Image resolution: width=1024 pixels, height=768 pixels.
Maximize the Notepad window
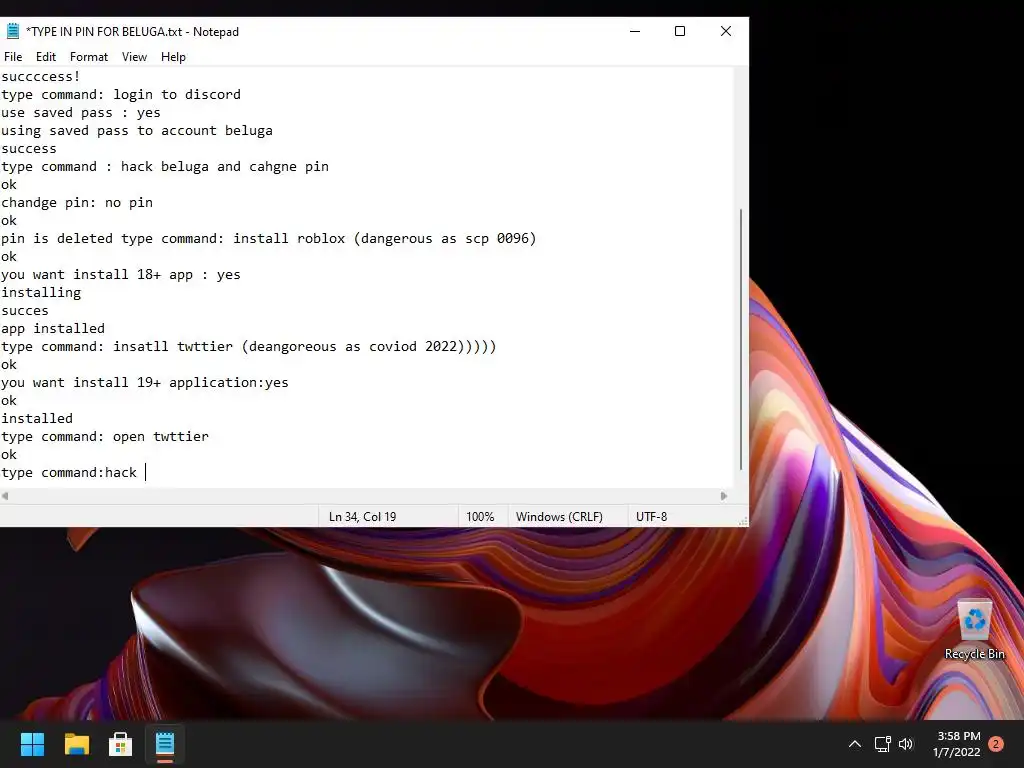[680, 31]
